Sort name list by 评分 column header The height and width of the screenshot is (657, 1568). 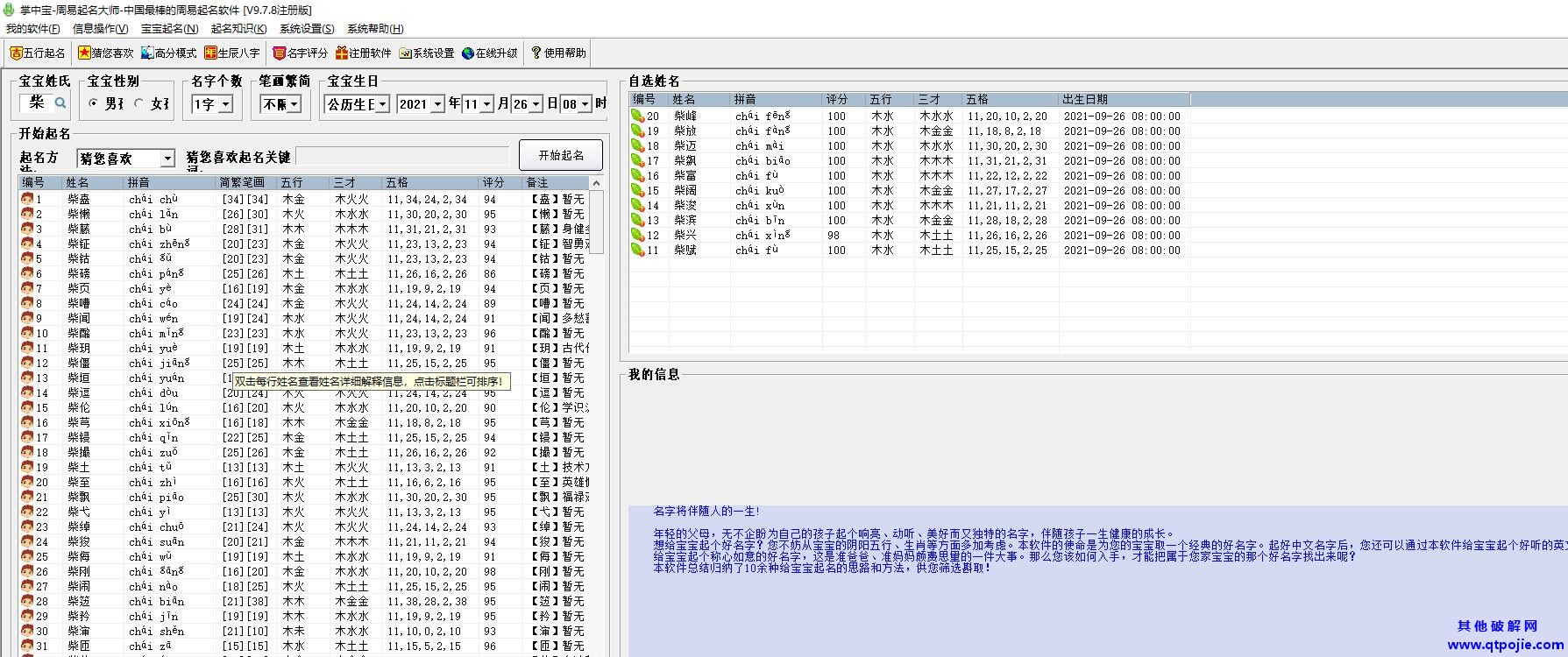coord(500,182)
